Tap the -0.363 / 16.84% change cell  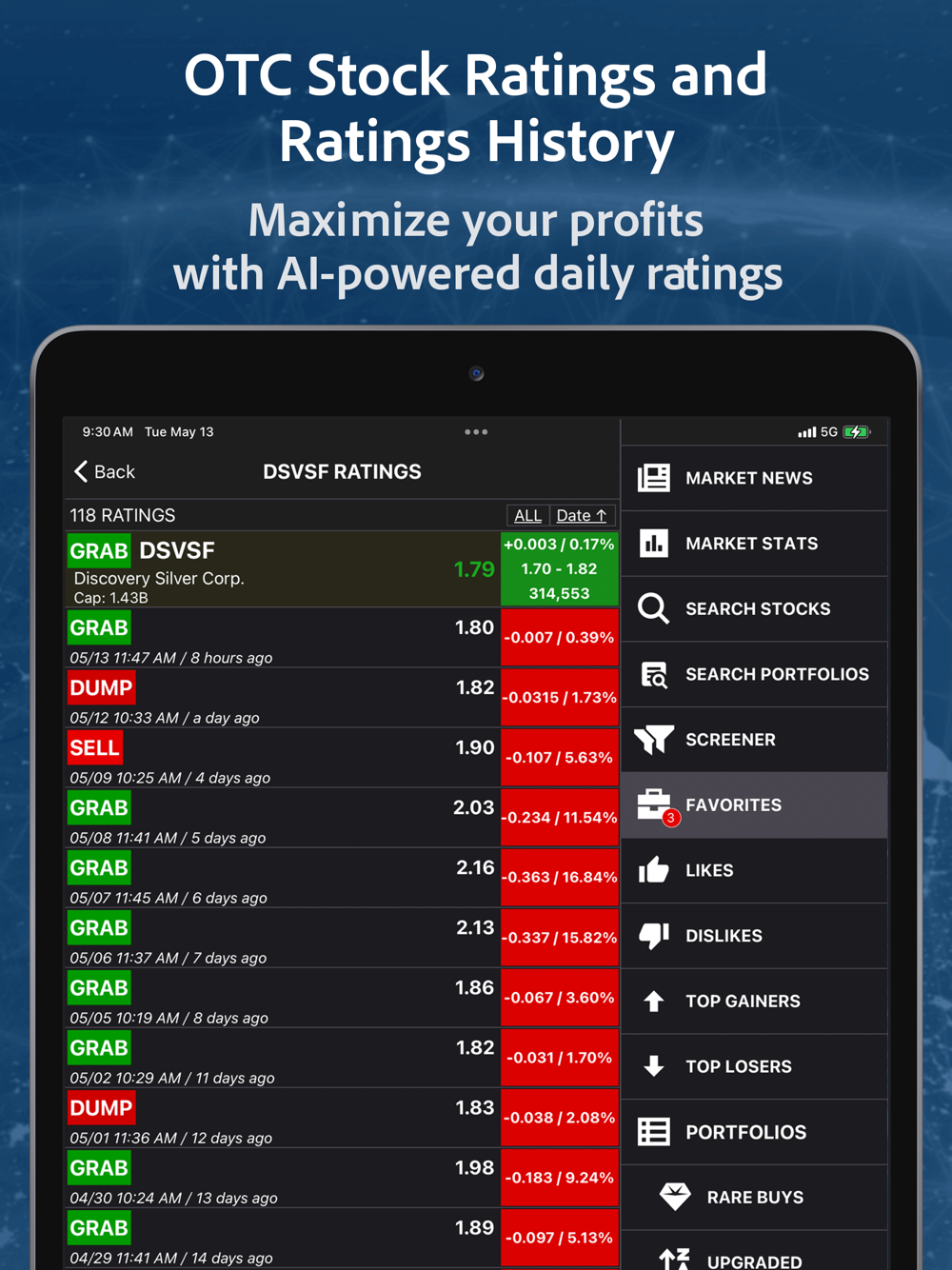click(x=559, y=878)
